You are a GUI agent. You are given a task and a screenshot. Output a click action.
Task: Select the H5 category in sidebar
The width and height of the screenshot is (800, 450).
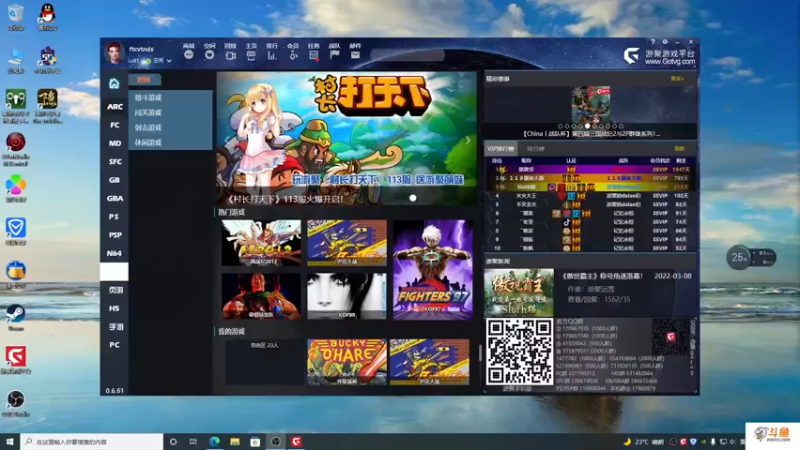[114, 309]
